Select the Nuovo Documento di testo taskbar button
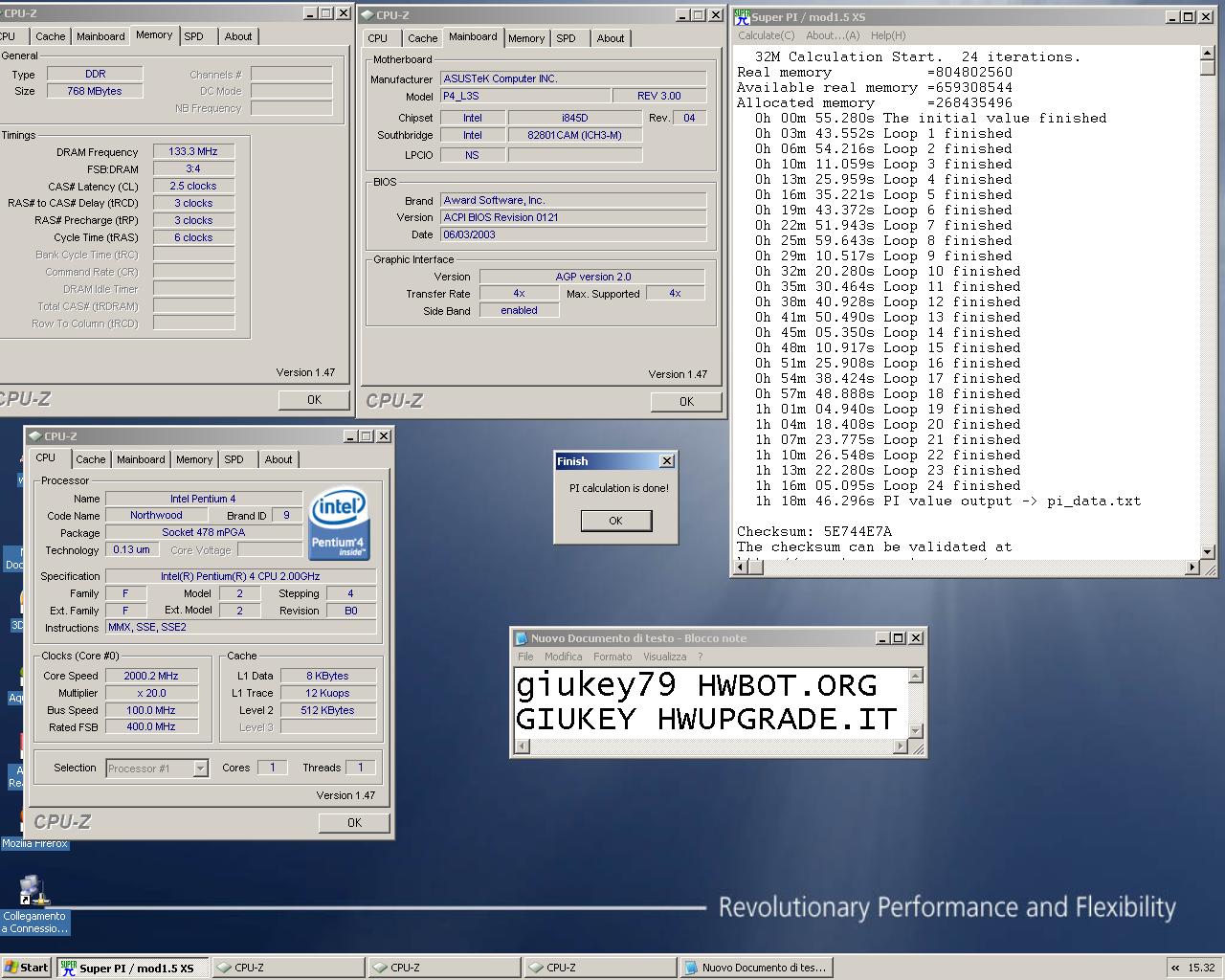Image resolution: width=1225 pixels, height=980 pixels. (754, 968)
